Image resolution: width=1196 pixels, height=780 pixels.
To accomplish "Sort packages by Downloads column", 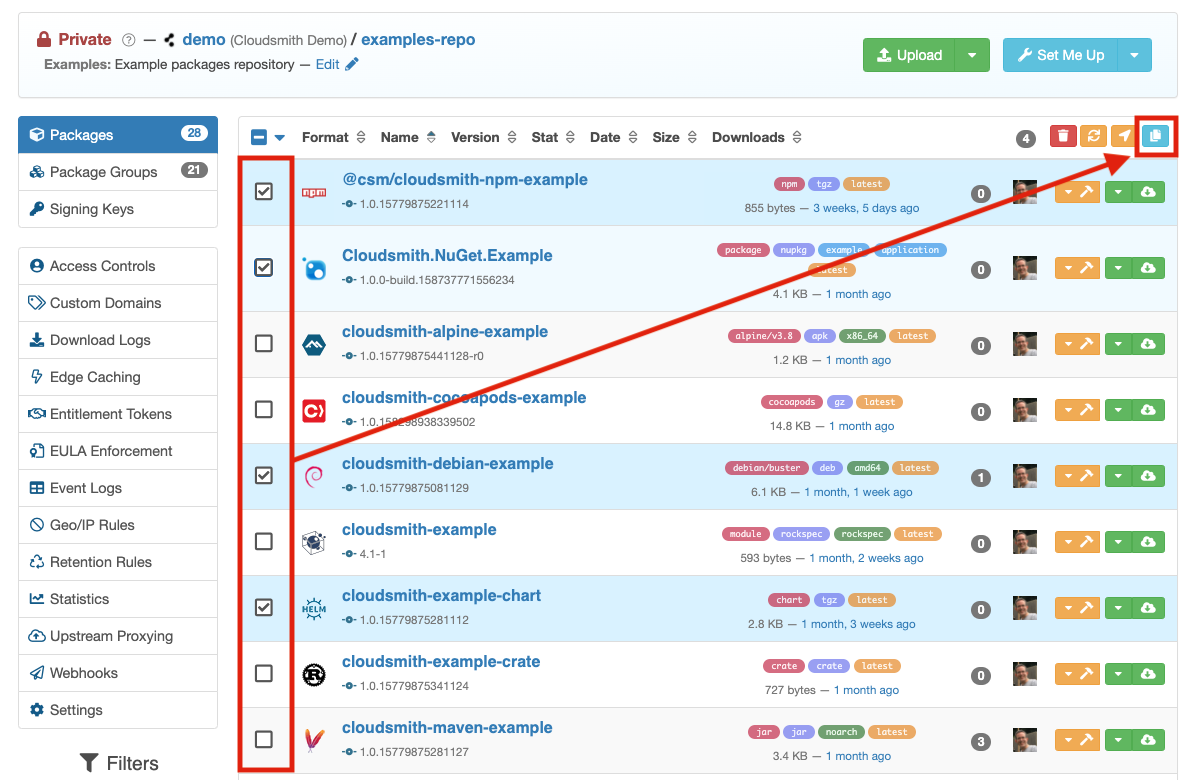I will point(757,137).
